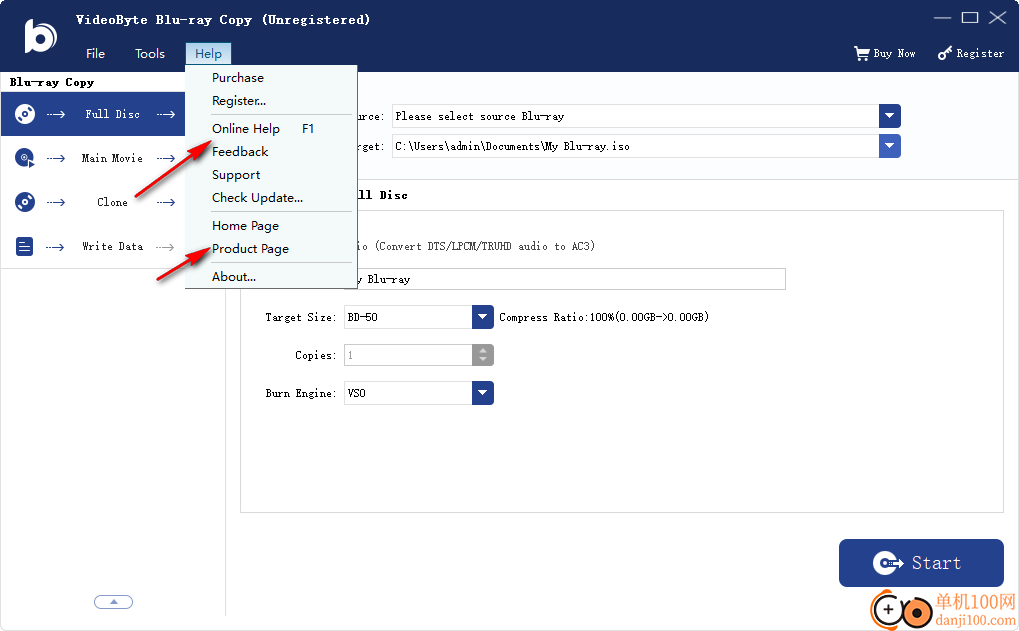Click the VideoByte logo icon

click(x=40, y=36)
